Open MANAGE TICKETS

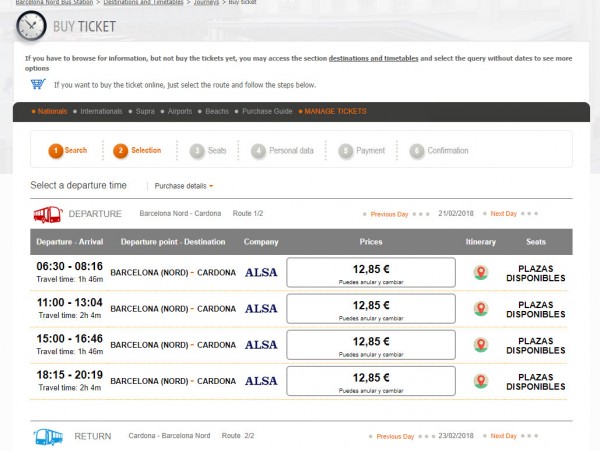coord(333,111)
